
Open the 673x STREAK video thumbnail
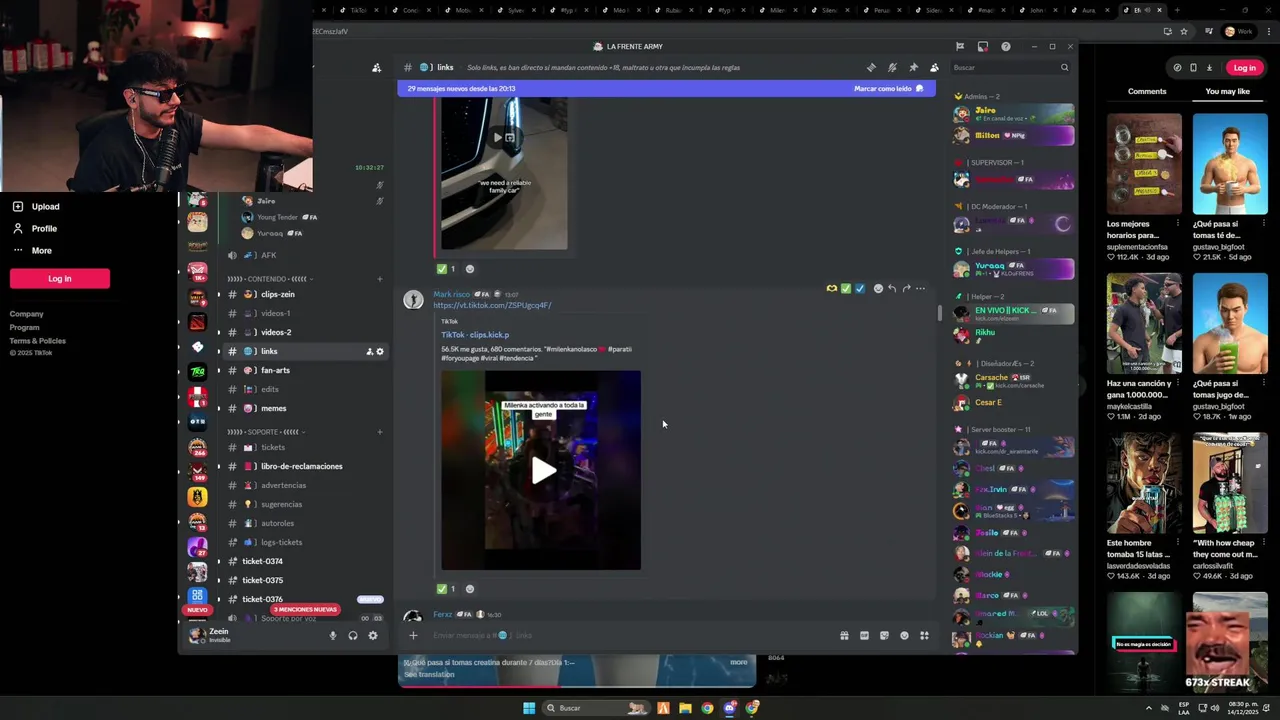click(1230, 643)
